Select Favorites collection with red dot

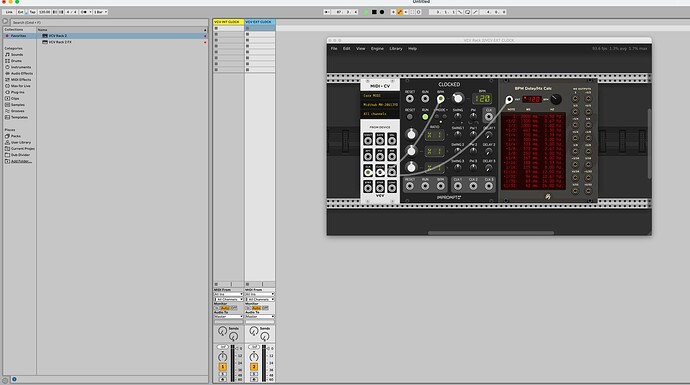[x=18, y=36]
